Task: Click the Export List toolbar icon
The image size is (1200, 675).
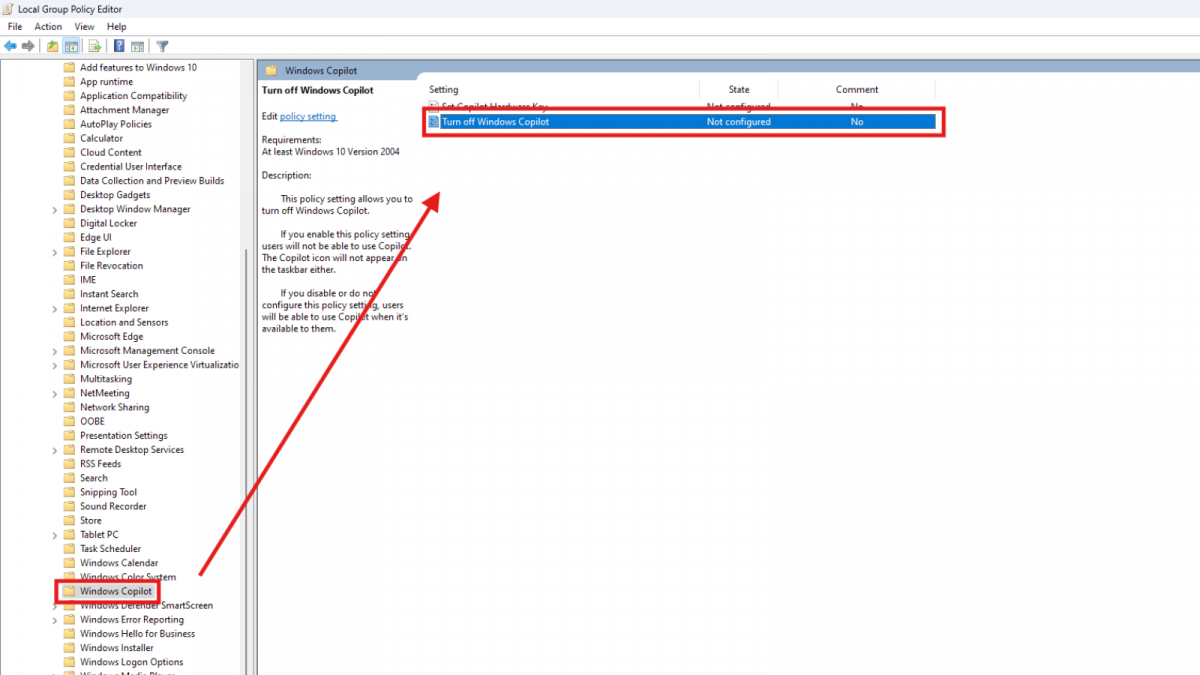Action: point(95,46)
